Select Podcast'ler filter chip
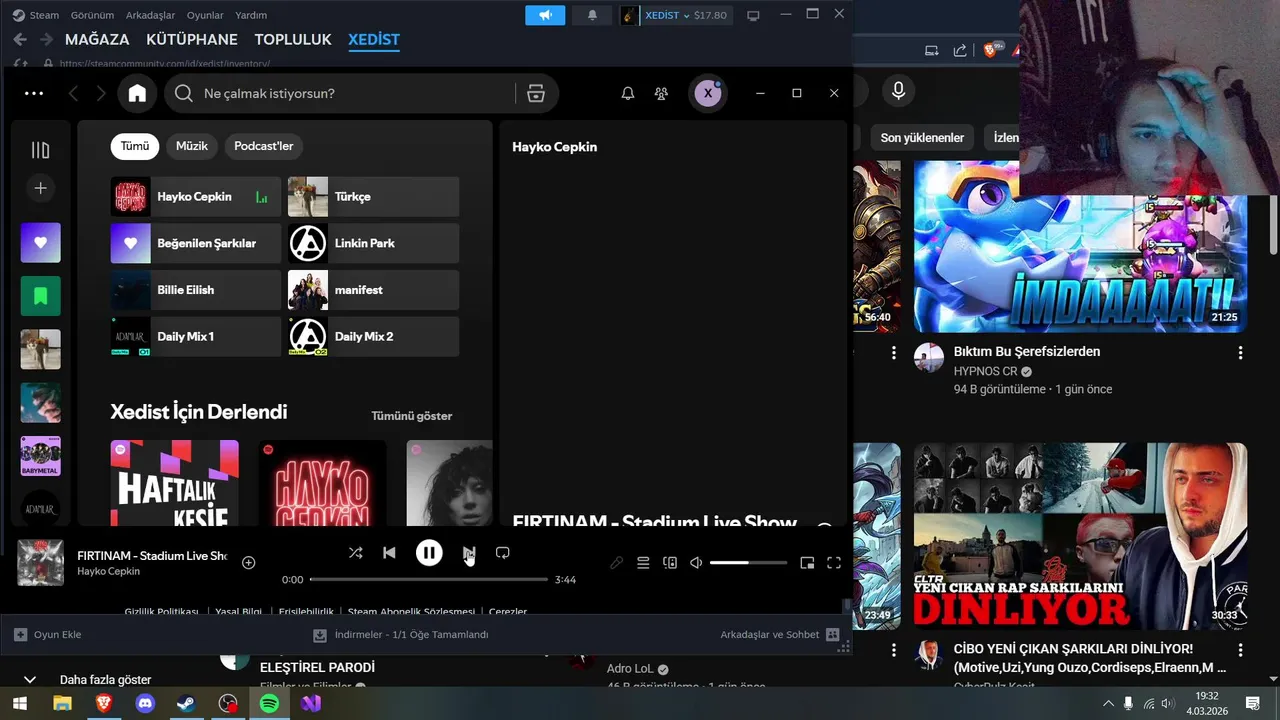Viewport: 1280px width, 720px height. [264, 146]
